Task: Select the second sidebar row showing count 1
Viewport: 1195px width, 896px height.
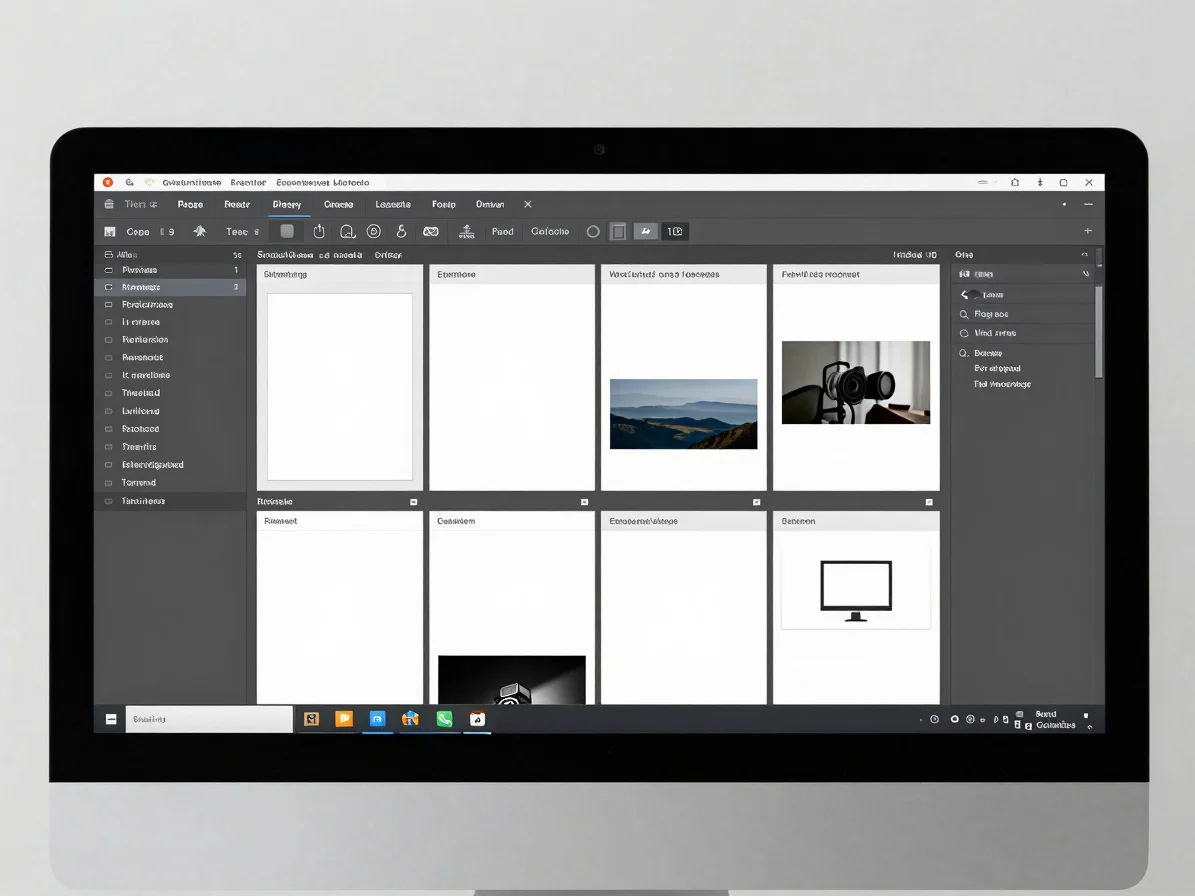Action: [x=170, y=270]
